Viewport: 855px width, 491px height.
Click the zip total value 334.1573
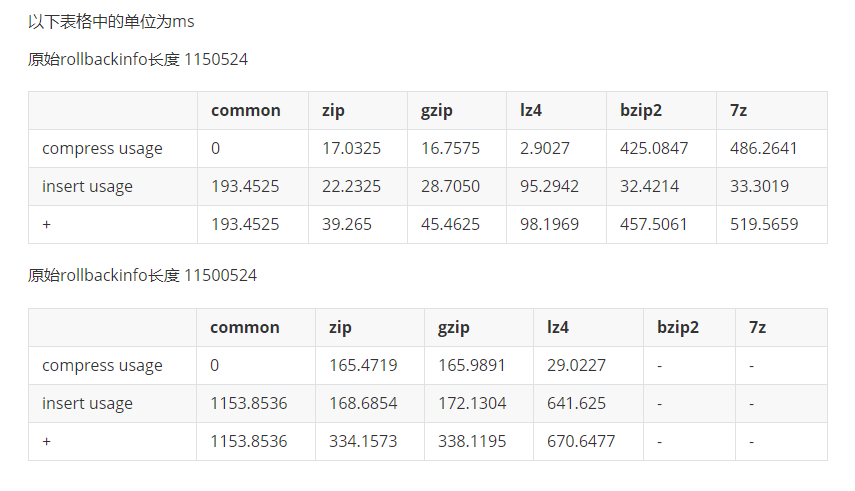pos(363,442)
